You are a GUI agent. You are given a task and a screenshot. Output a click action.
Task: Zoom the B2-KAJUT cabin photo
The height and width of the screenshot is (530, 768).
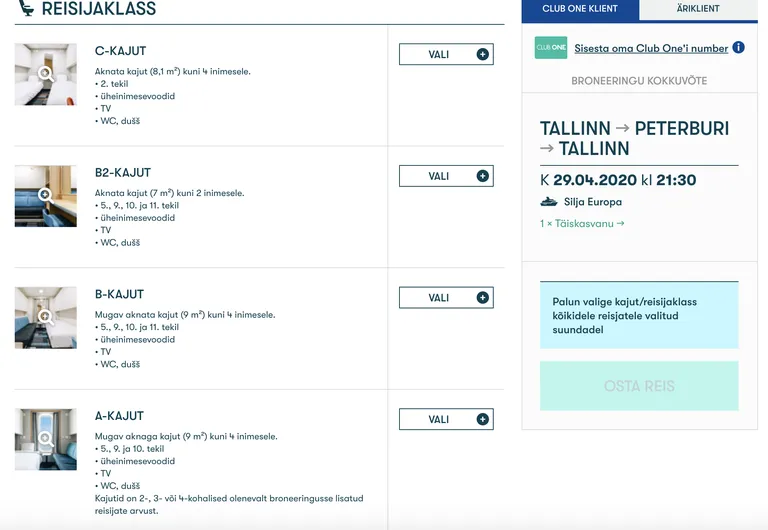46,196
